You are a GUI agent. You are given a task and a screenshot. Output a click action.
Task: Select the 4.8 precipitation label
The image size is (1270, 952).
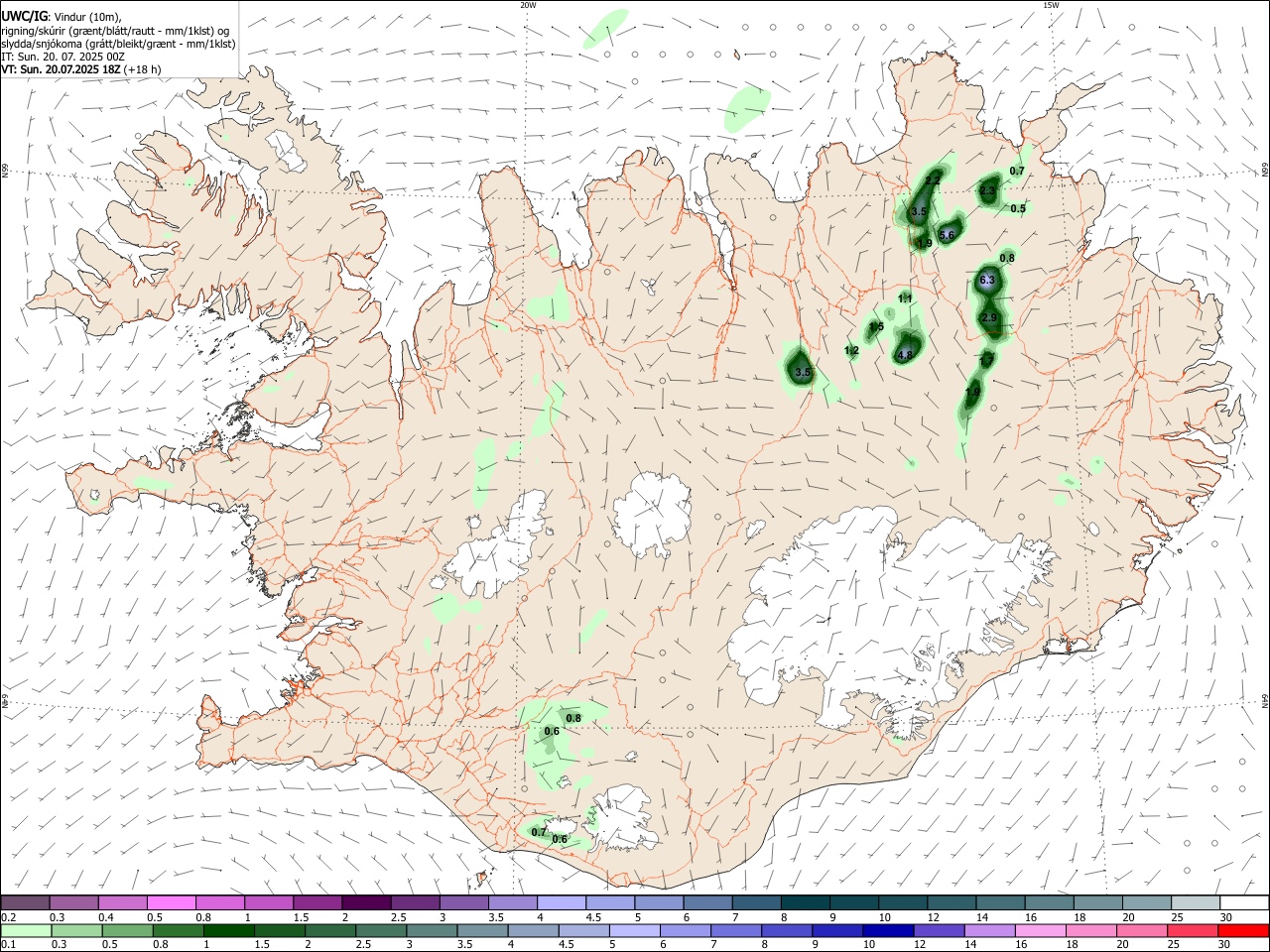(905, 355)
